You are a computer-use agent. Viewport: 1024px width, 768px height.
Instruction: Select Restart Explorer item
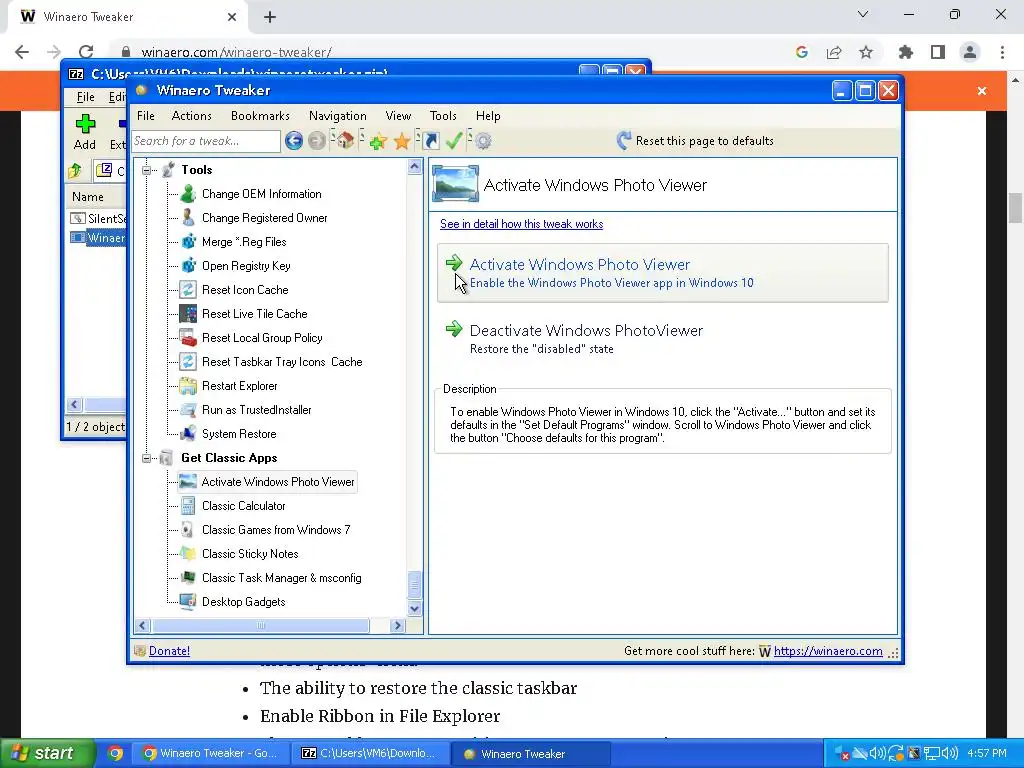(240, 386)
